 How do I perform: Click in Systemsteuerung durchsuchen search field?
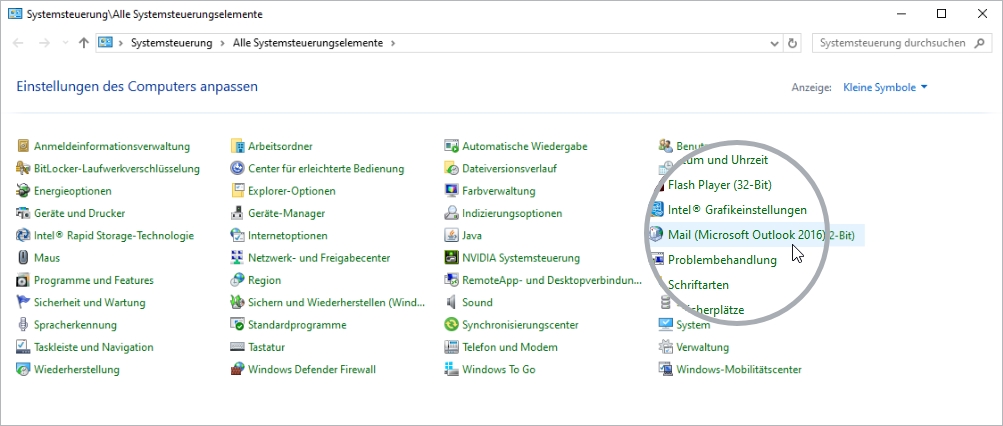click(892, 43)
